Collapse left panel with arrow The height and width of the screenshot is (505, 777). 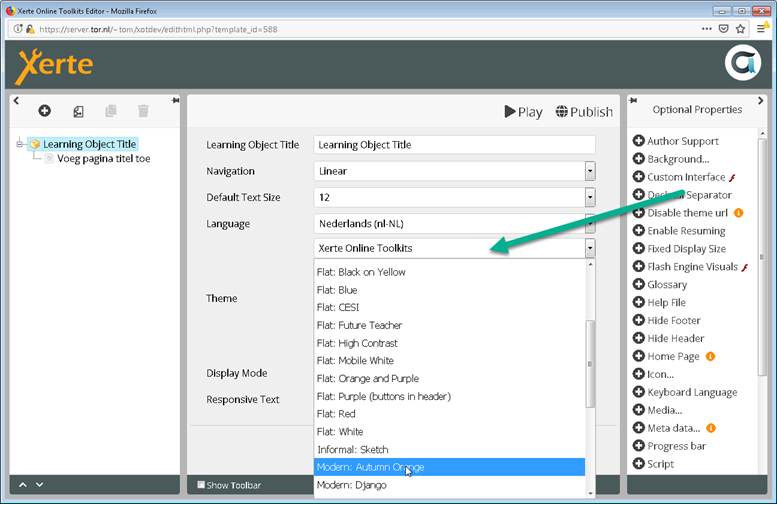(x=16, y=101)
